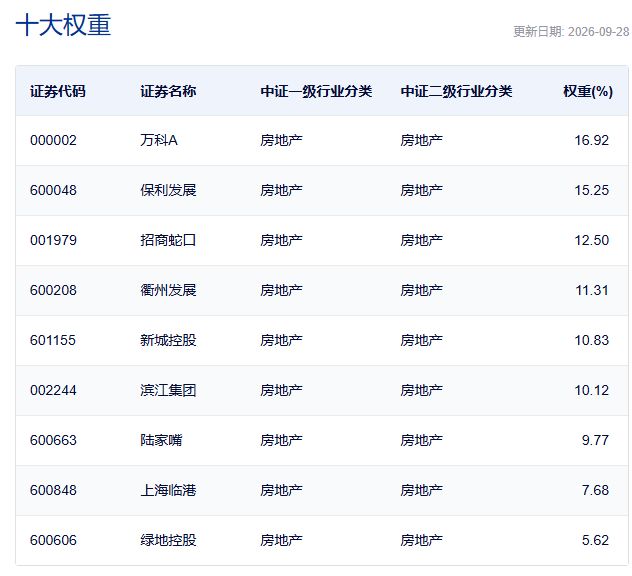Select stock code 600048
632x576 pixels.
pos(53,190)
